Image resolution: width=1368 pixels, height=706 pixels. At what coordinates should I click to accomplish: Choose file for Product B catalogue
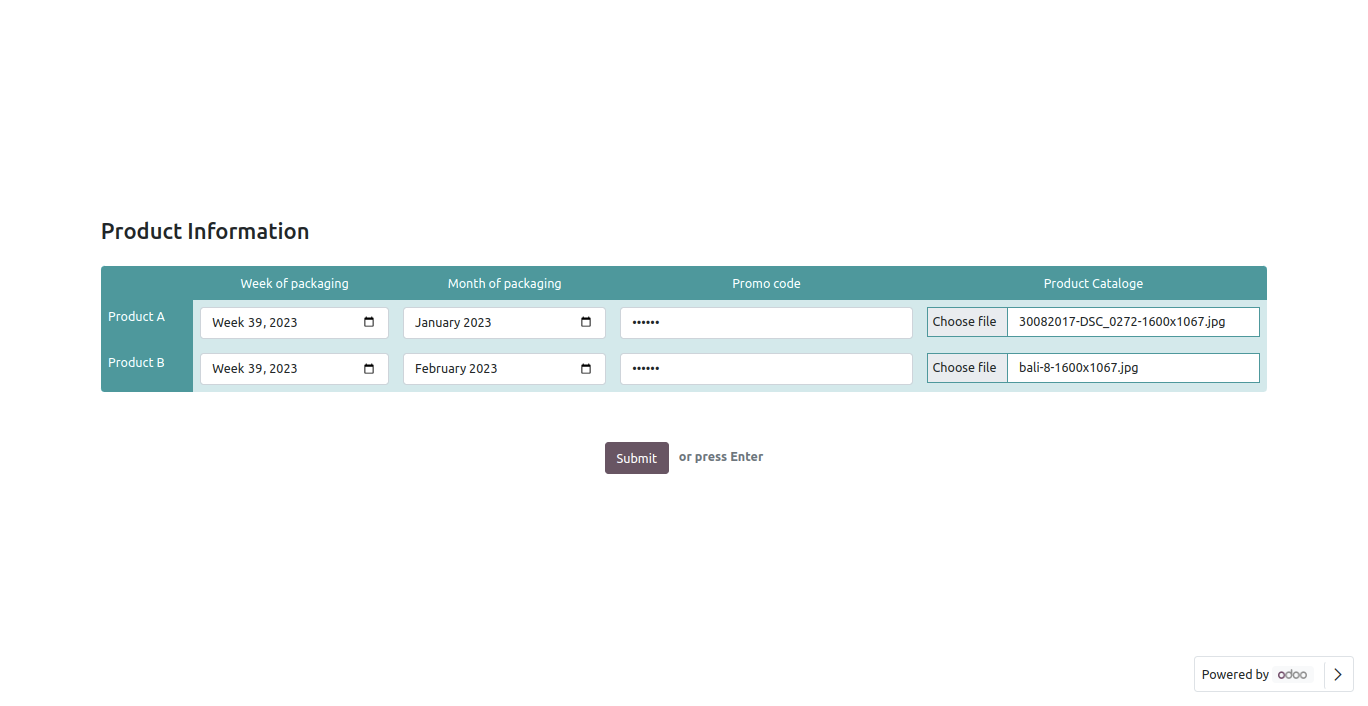click(966, 368)
